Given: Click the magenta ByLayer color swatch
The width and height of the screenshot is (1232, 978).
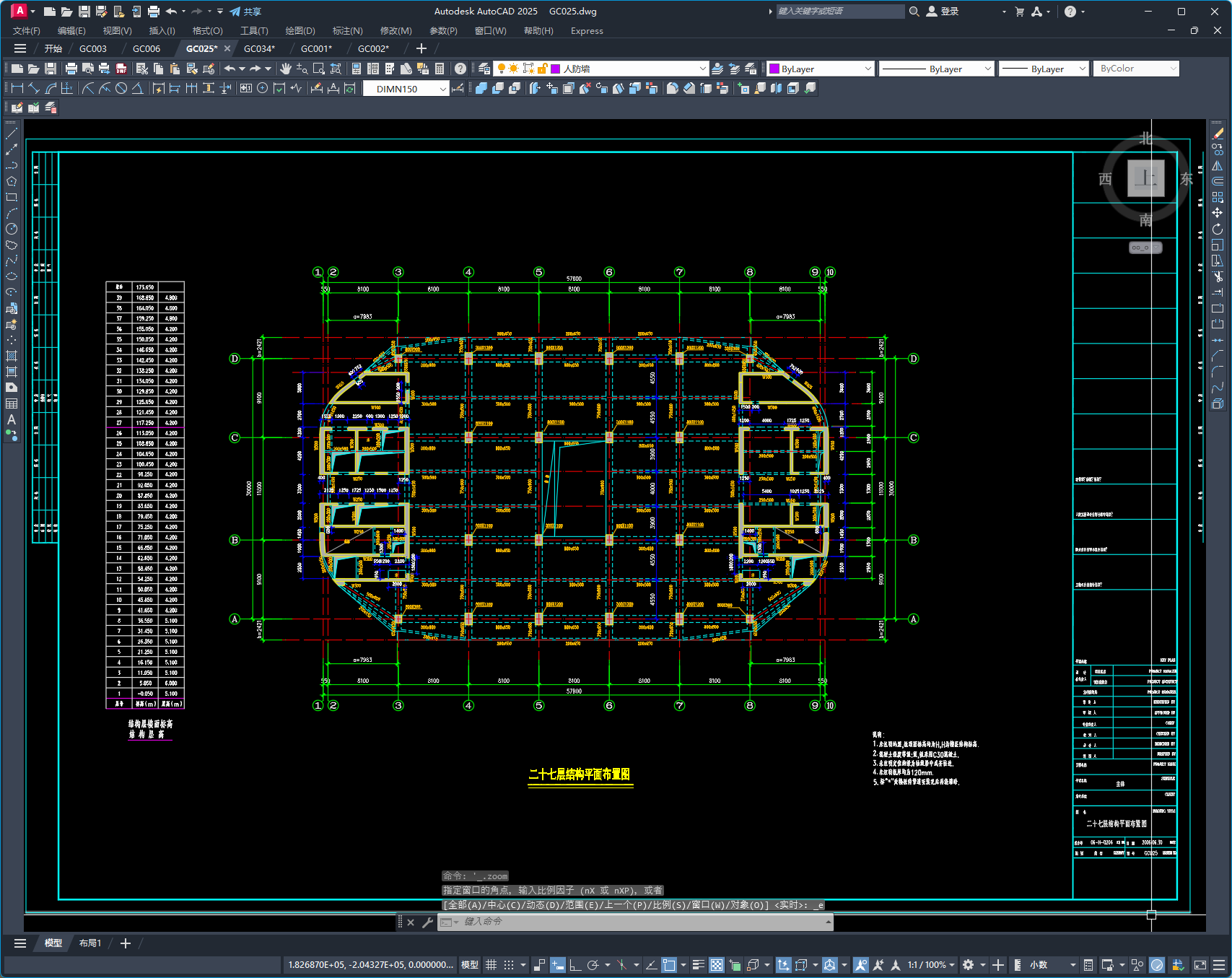Looking at the screenshot, I should pyautogui.click(x=775, y=69).
